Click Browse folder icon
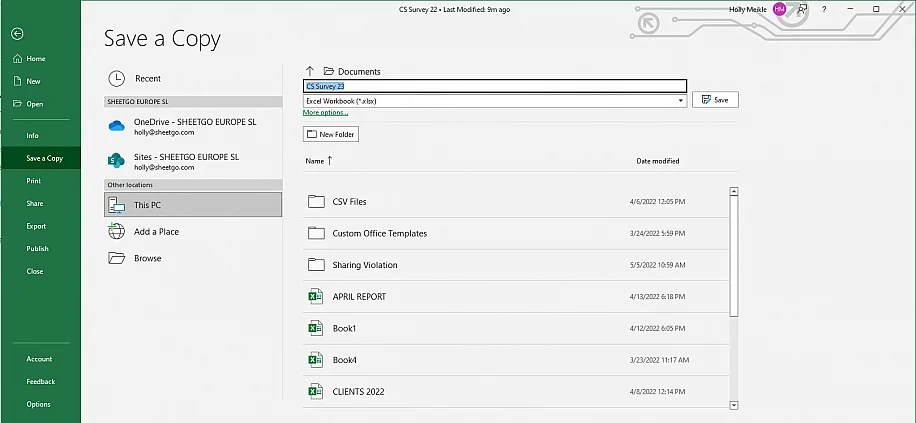Screen dimensions: 916x423 pyautogui.click(x=117, y=258)
